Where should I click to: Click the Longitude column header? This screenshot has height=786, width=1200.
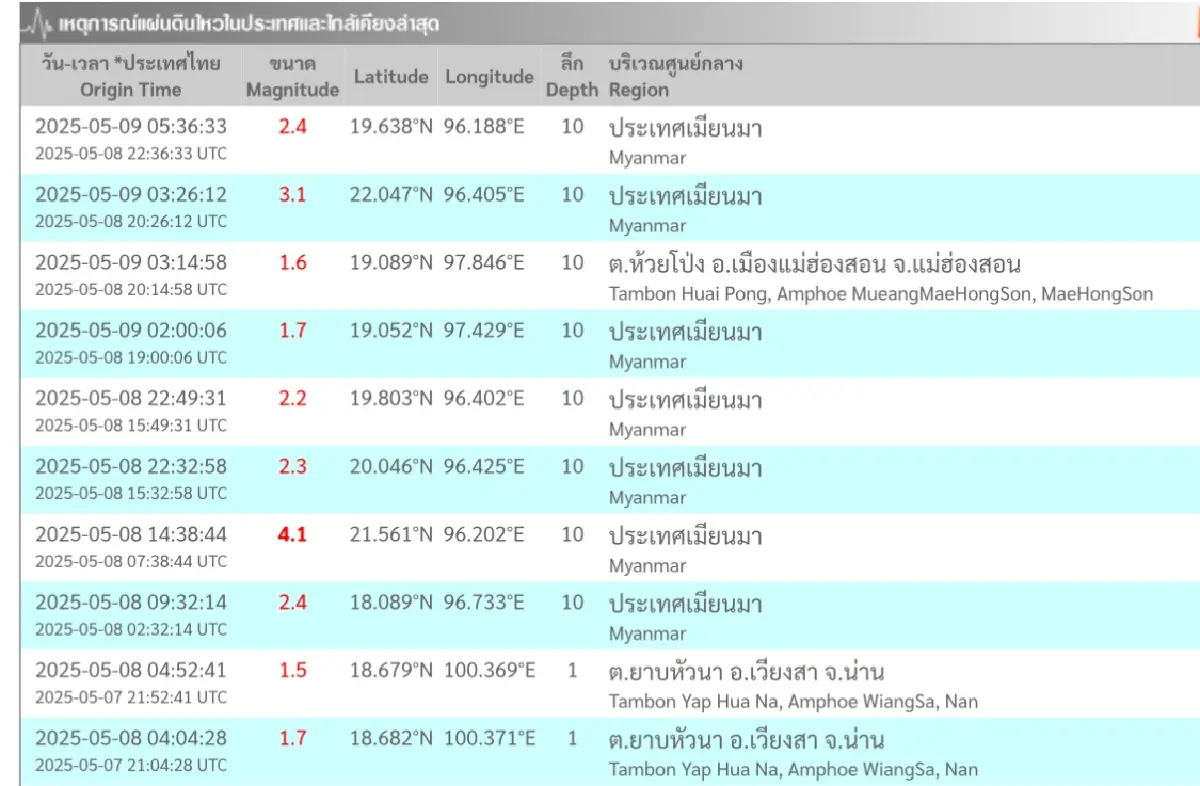coord(489,76)
